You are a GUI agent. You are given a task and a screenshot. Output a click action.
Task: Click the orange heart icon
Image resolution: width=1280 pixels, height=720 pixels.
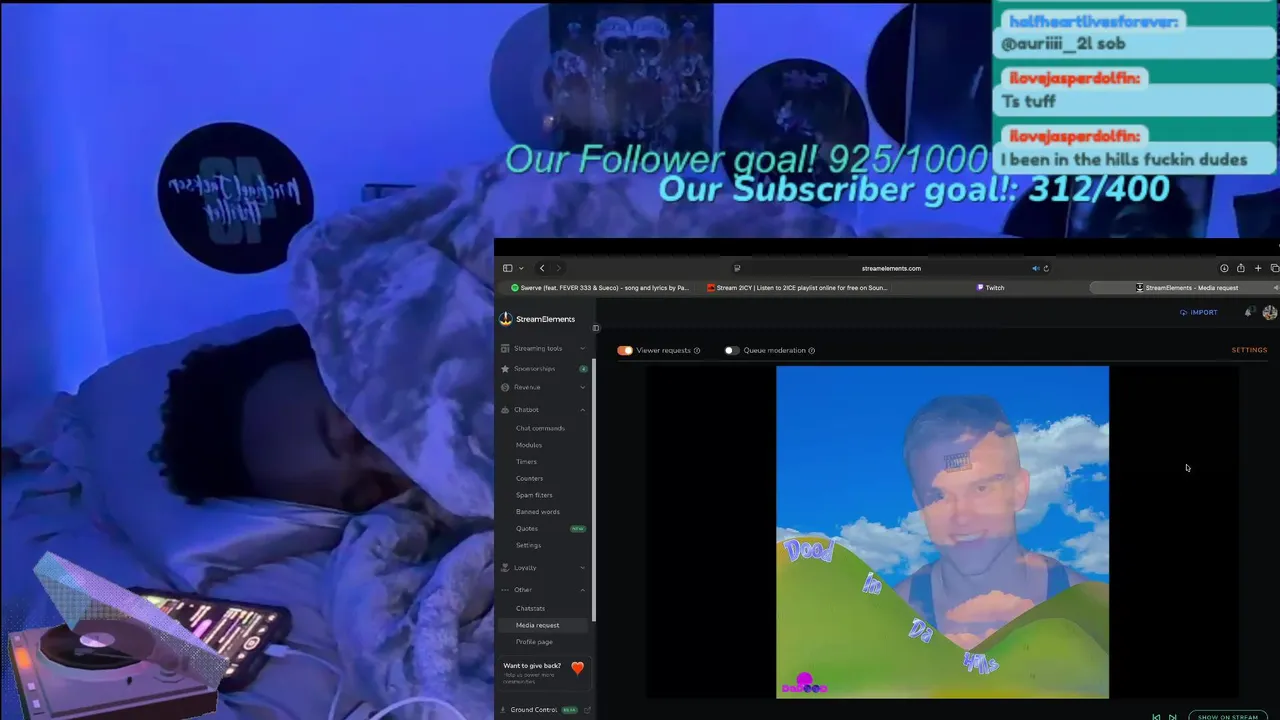(577, 668)
